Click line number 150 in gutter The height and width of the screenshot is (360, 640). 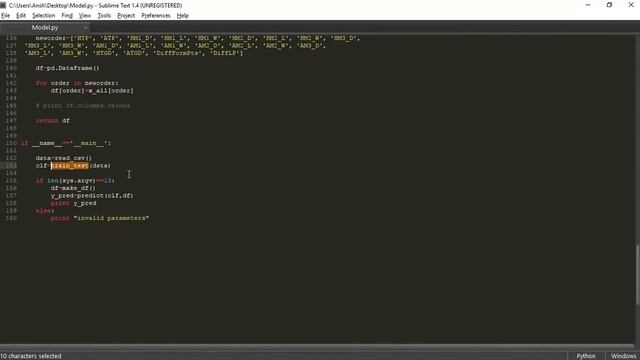click(11, 143)
